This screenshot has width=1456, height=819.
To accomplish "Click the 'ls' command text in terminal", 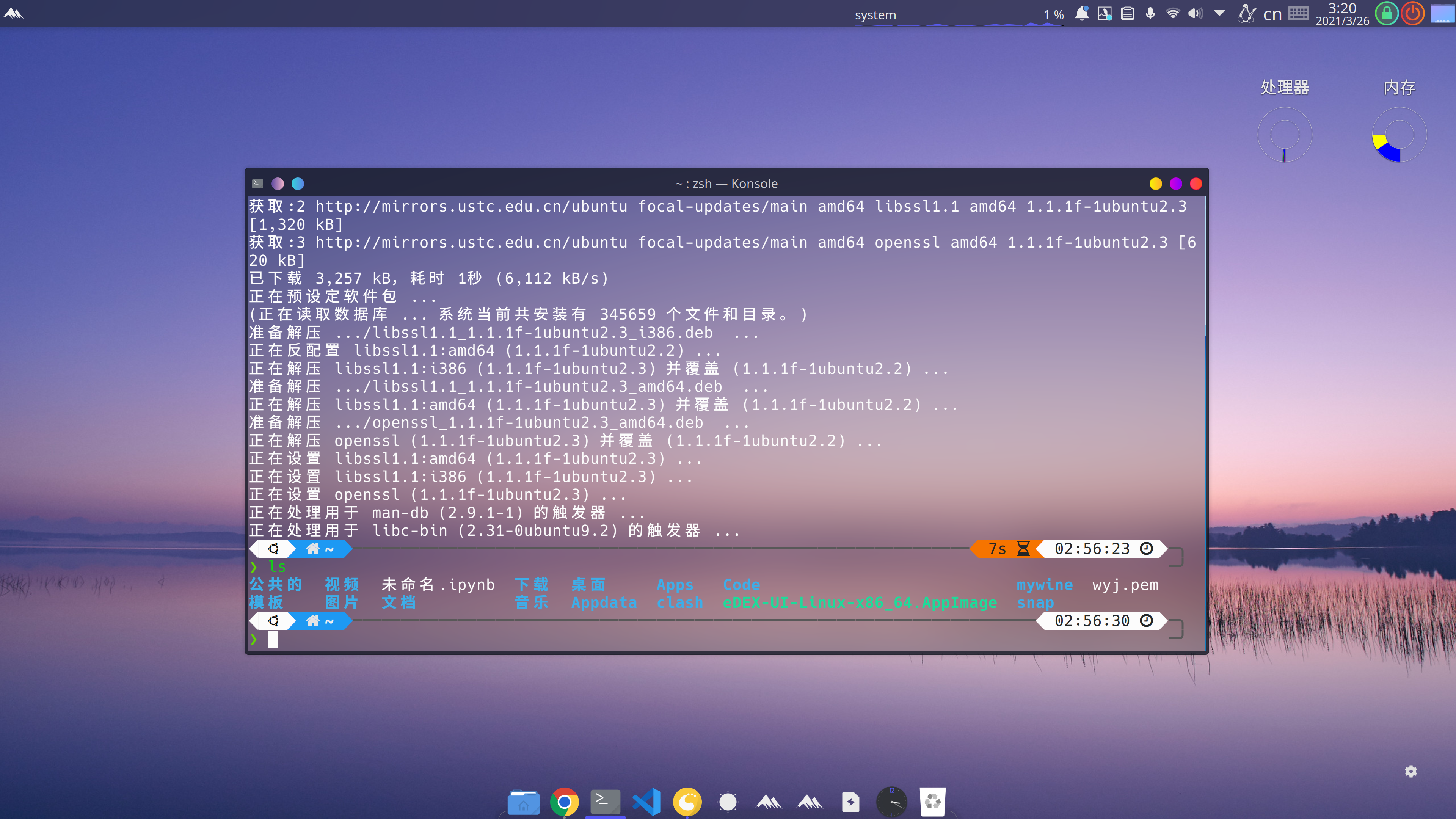I will (x=277, y=566).
